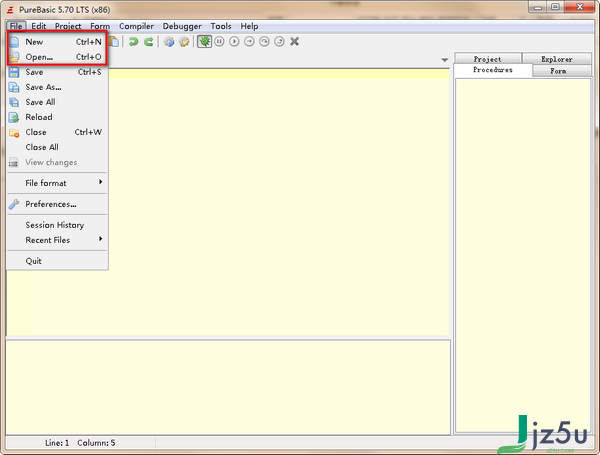
Task: Choose Quit from the File menu
Action: coord(57,261)
